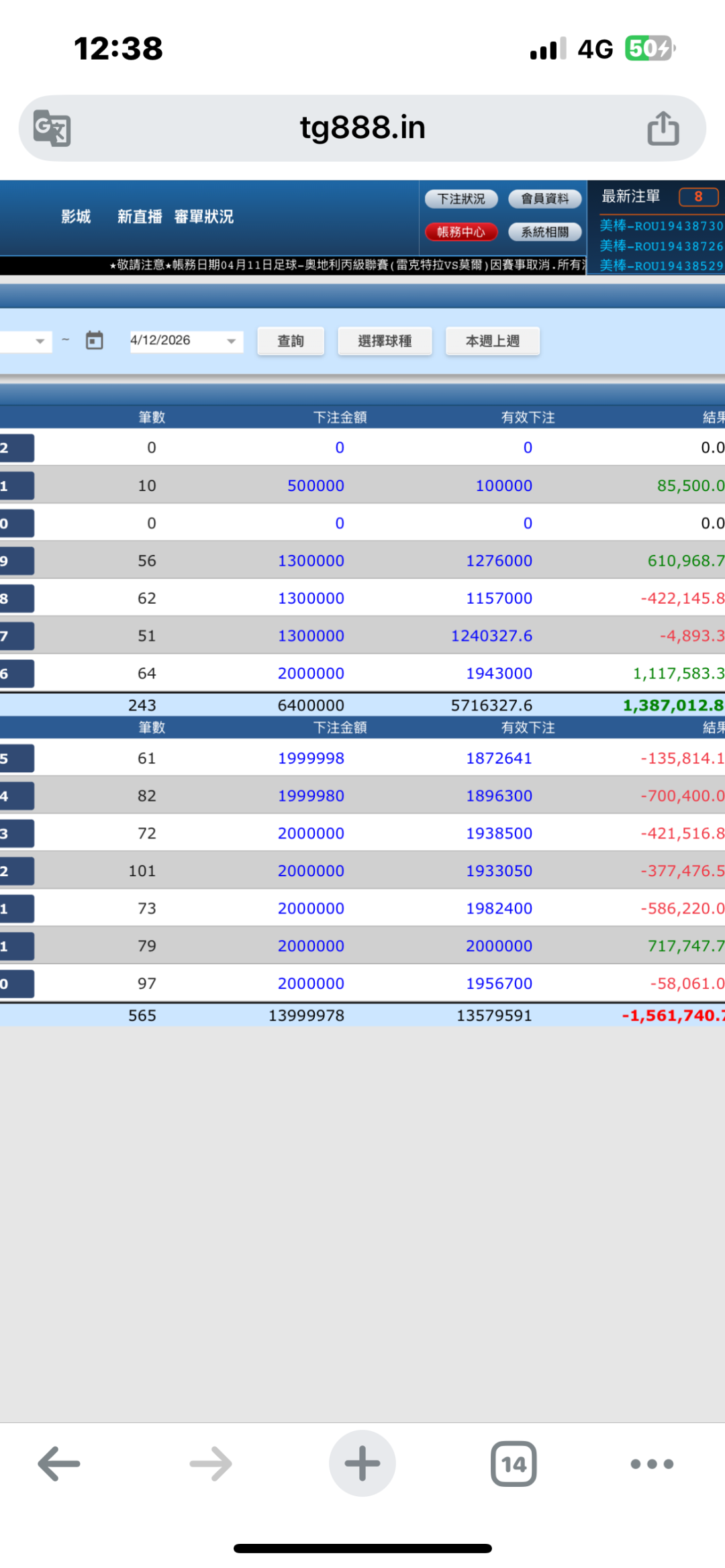Open valid bet 1896300 link
Screen dimensions: 725x1568
pyautogui.click(x=499, y=796)
